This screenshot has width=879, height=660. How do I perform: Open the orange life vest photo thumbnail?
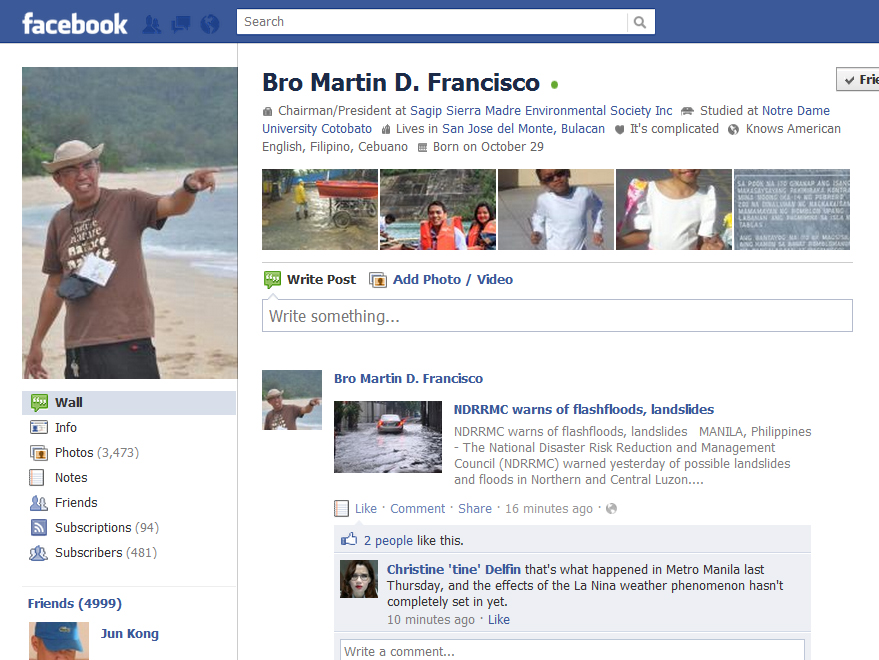click(x=438, y=210)
